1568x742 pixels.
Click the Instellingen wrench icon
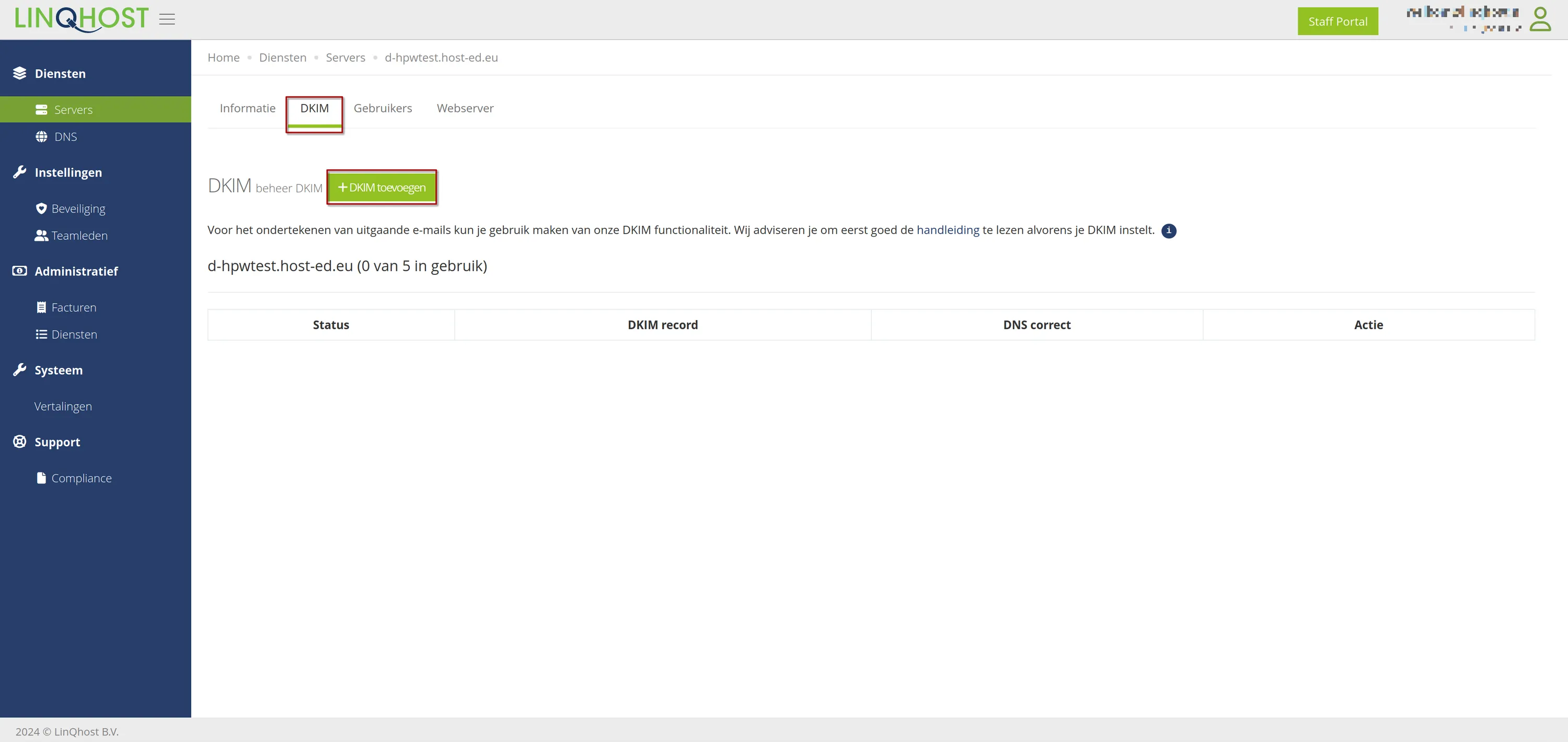click(x=19, y=172)
